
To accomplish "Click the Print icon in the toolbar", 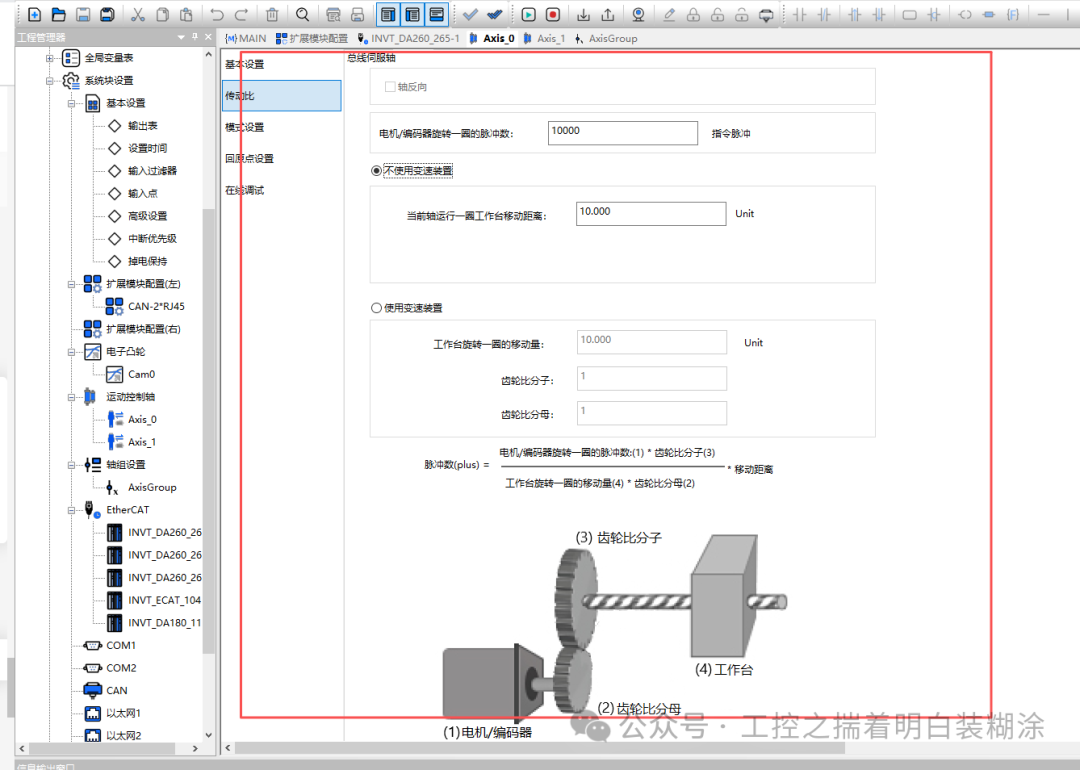I will coord(357,14).
